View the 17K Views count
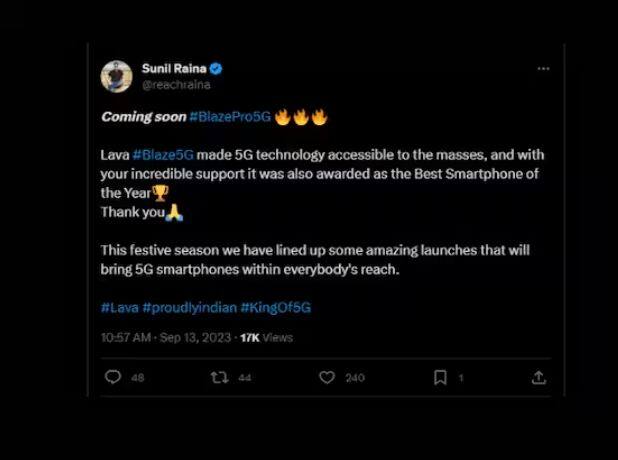The height and width of the screenshot is (460, 618). [x=267, y=338]
